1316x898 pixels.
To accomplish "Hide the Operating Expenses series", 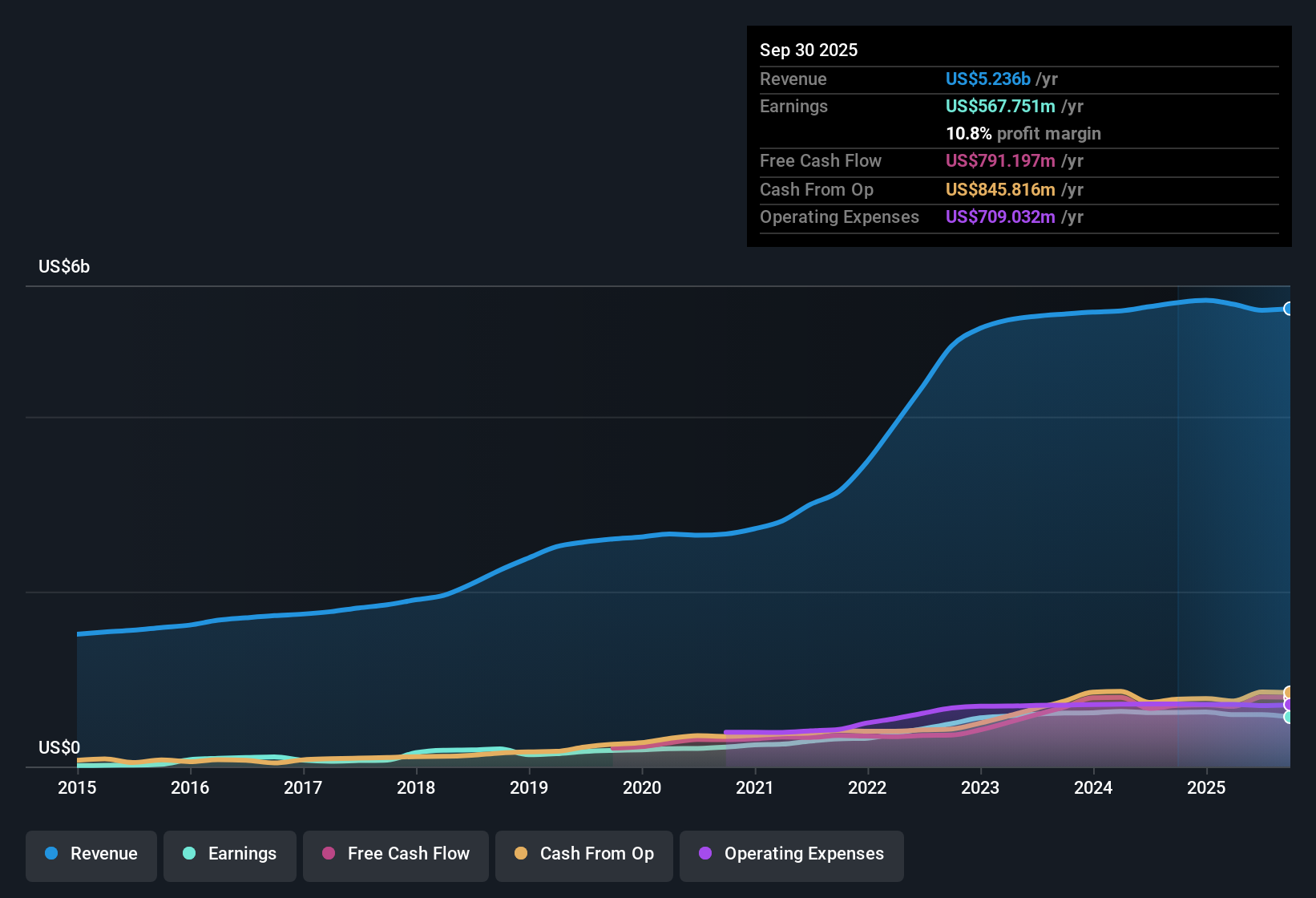I will pos(792,854).
